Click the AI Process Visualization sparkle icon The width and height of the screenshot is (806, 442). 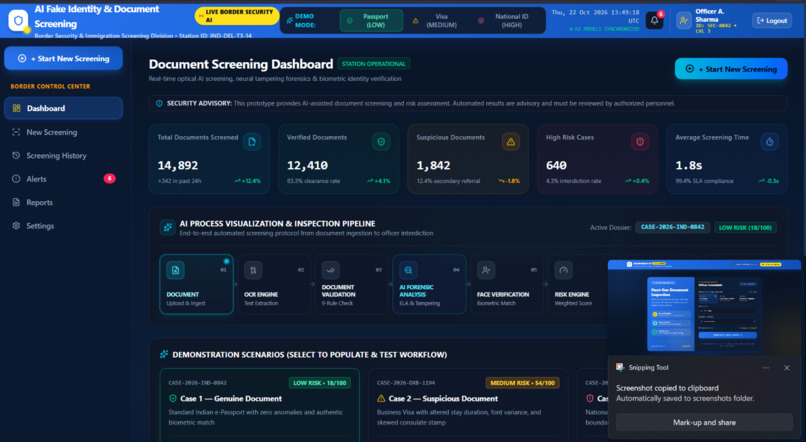168,227
